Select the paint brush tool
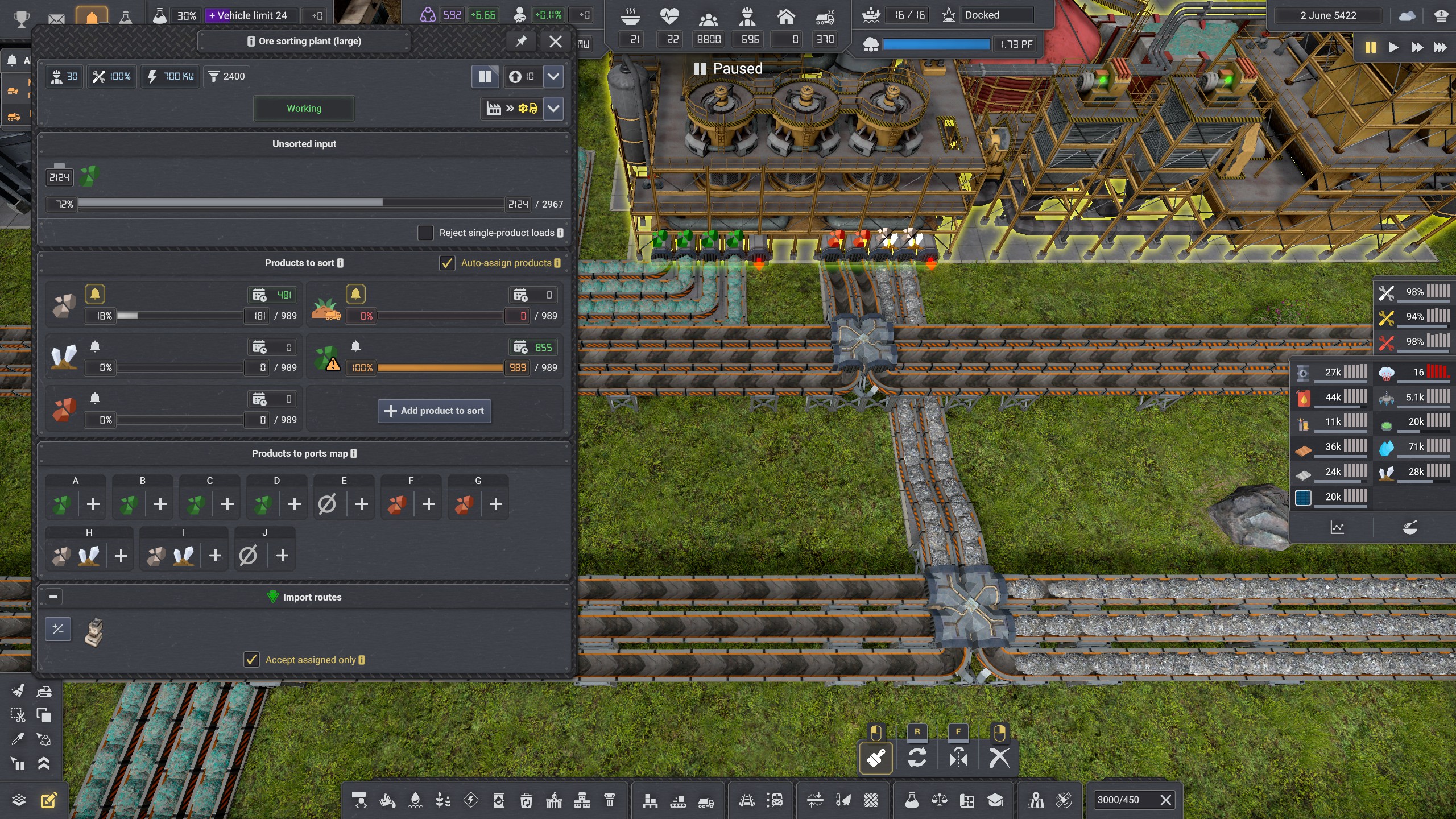 876,758
